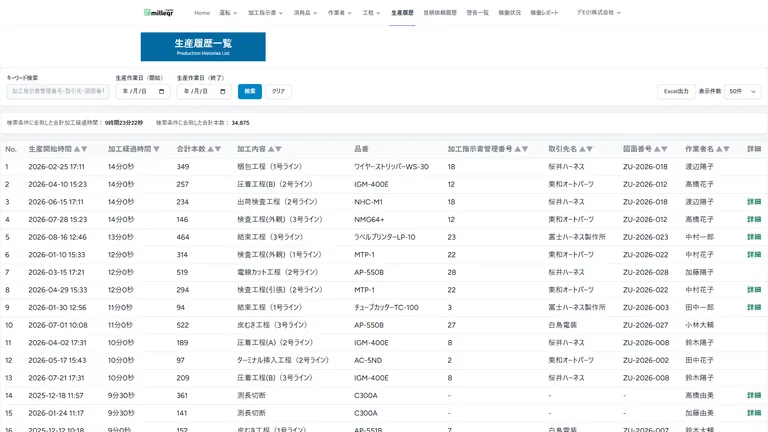Click the 生産作業日（開始） date field
The image size is (768, 432).
pos(143,92)
